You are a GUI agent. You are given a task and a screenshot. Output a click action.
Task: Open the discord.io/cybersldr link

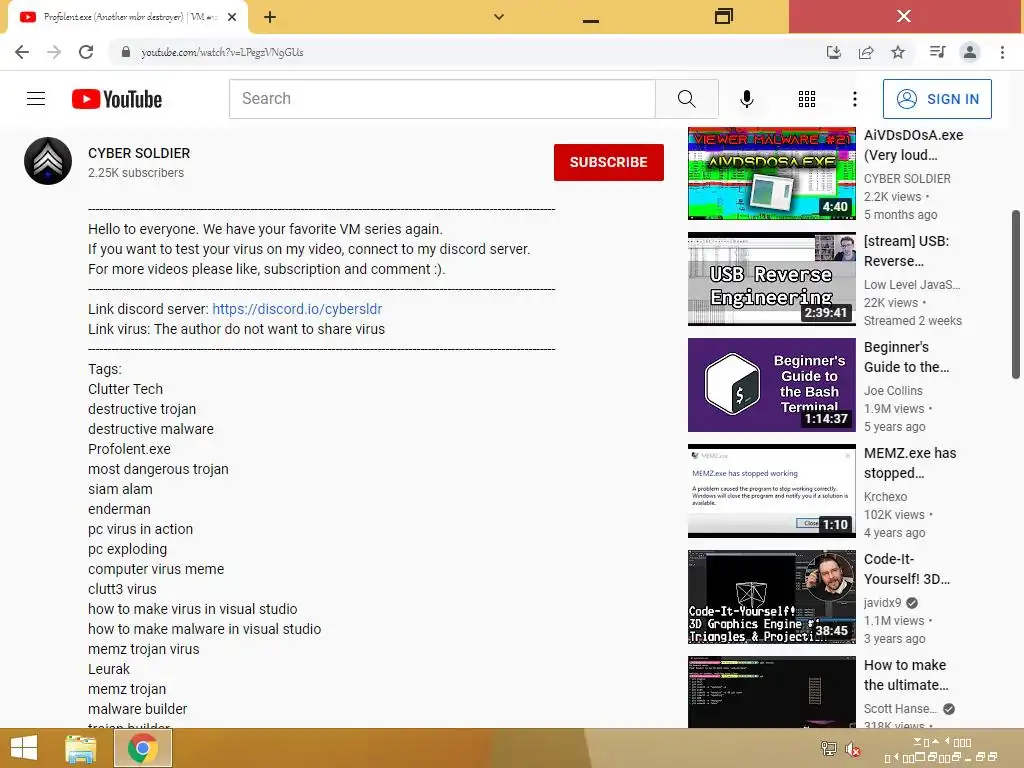tap(297, 309)
